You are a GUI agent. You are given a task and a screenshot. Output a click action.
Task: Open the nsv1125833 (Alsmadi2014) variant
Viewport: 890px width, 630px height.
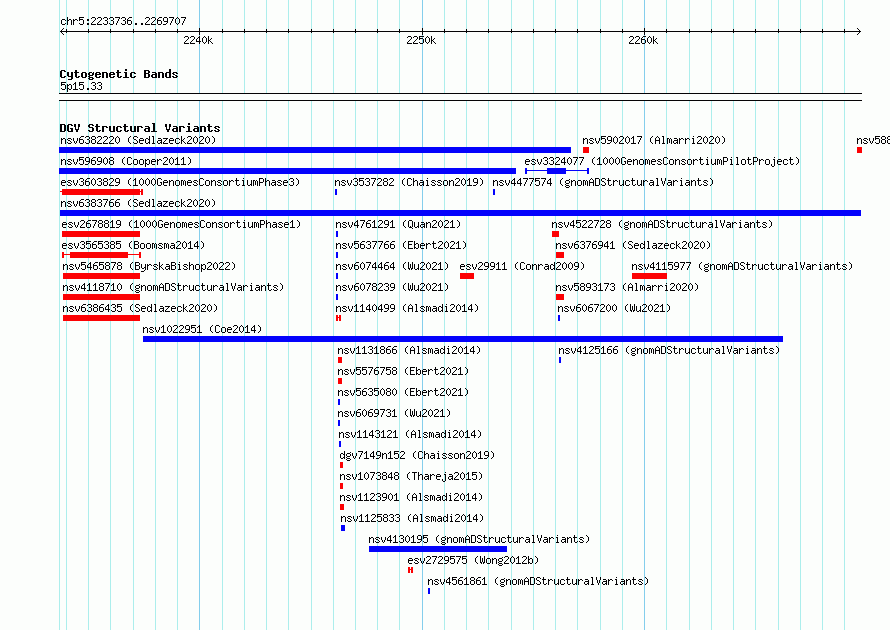click(412, 518)
